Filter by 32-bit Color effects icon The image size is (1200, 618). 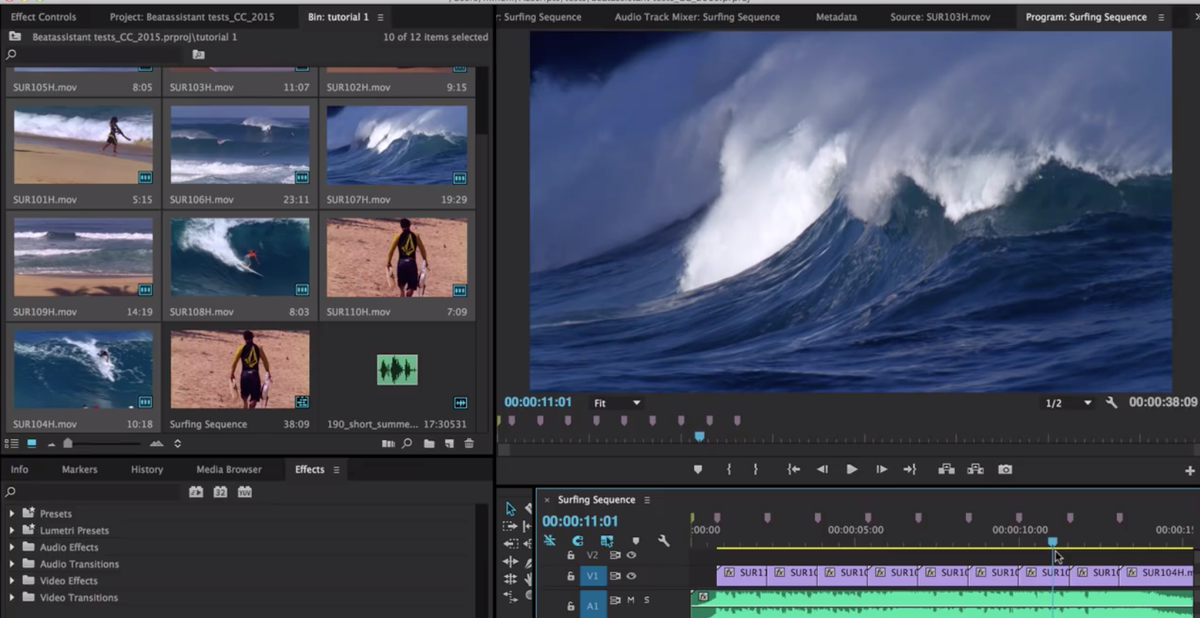coord(220,492)
